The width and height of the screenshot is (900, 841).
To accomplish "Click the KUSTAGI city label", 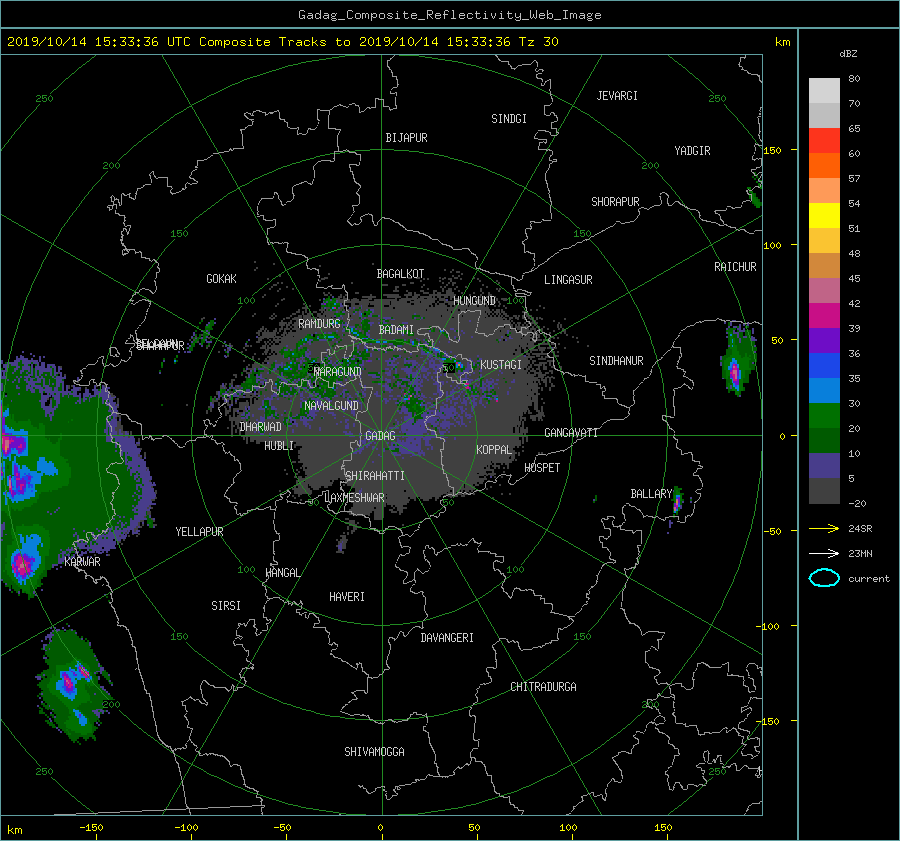I will (x=501, y=365).
